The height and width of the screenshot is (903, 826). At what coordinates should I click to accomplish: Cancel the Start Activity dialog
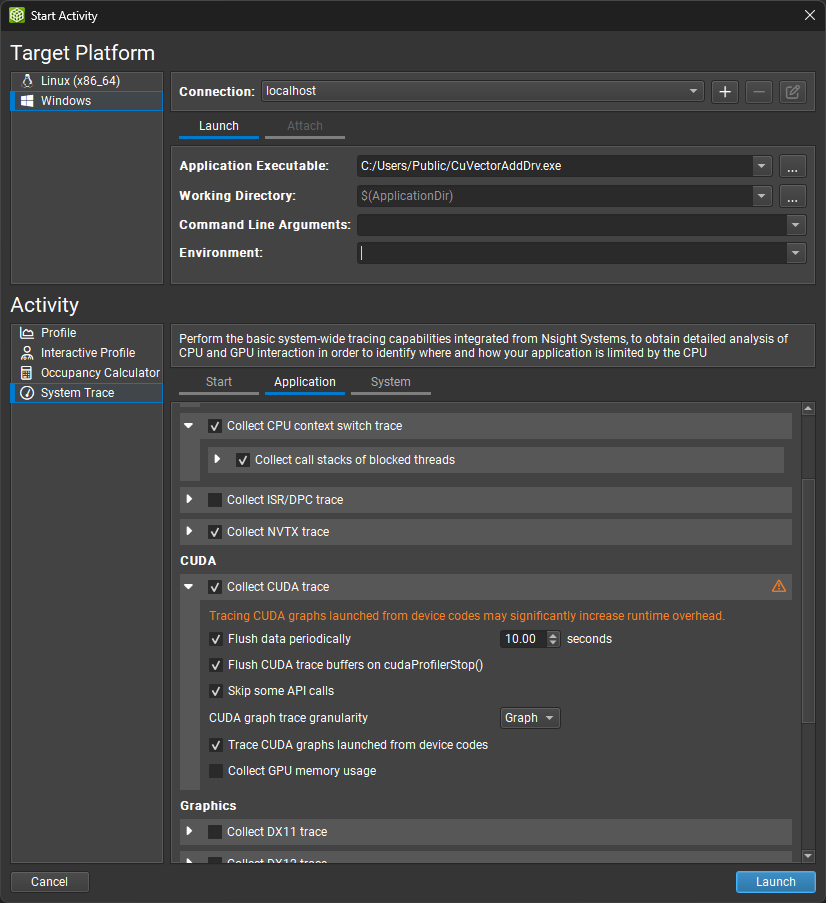[x=49, y=881]
